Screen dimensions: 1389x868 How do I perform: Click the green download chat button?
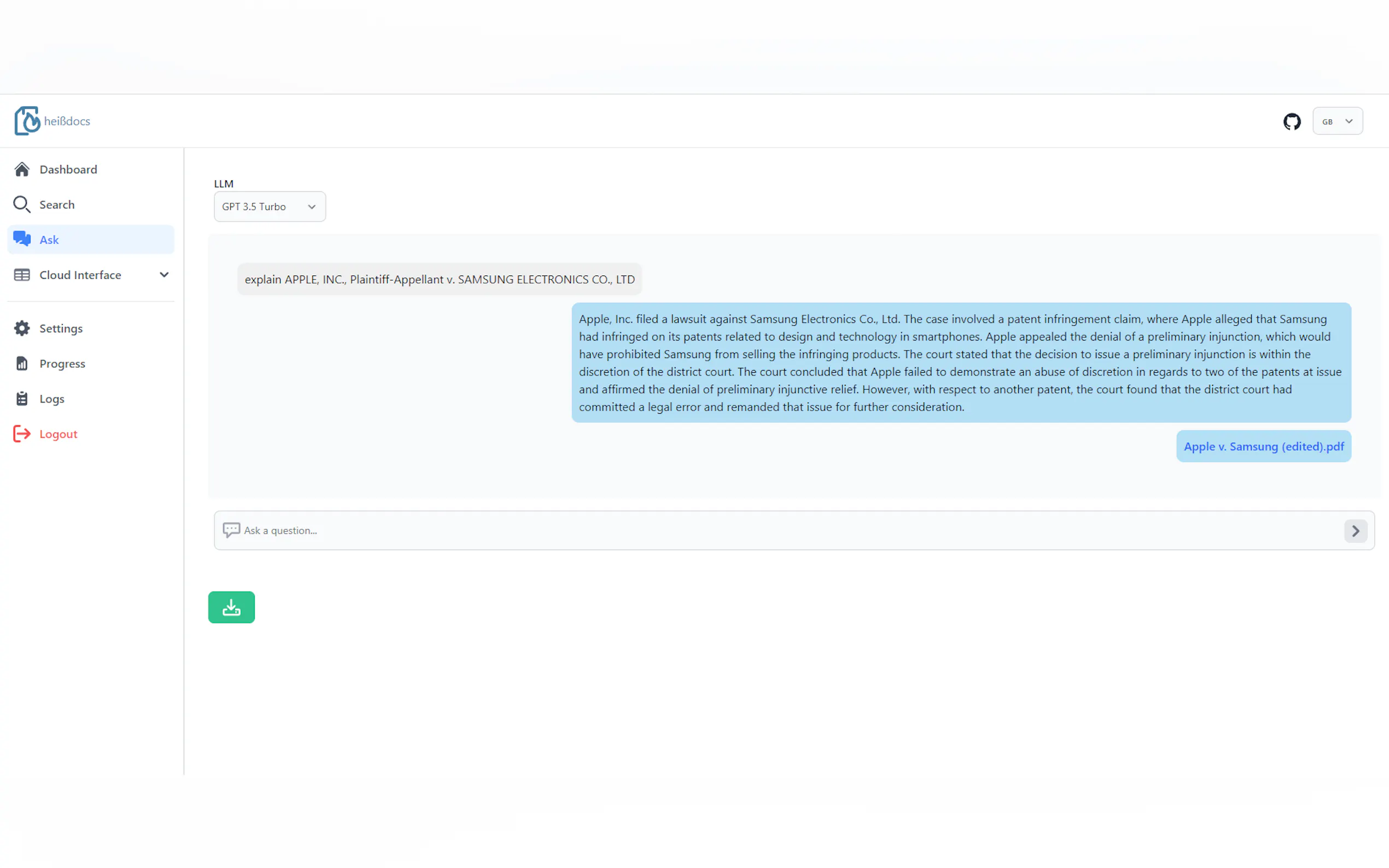(x=231, y=607)
